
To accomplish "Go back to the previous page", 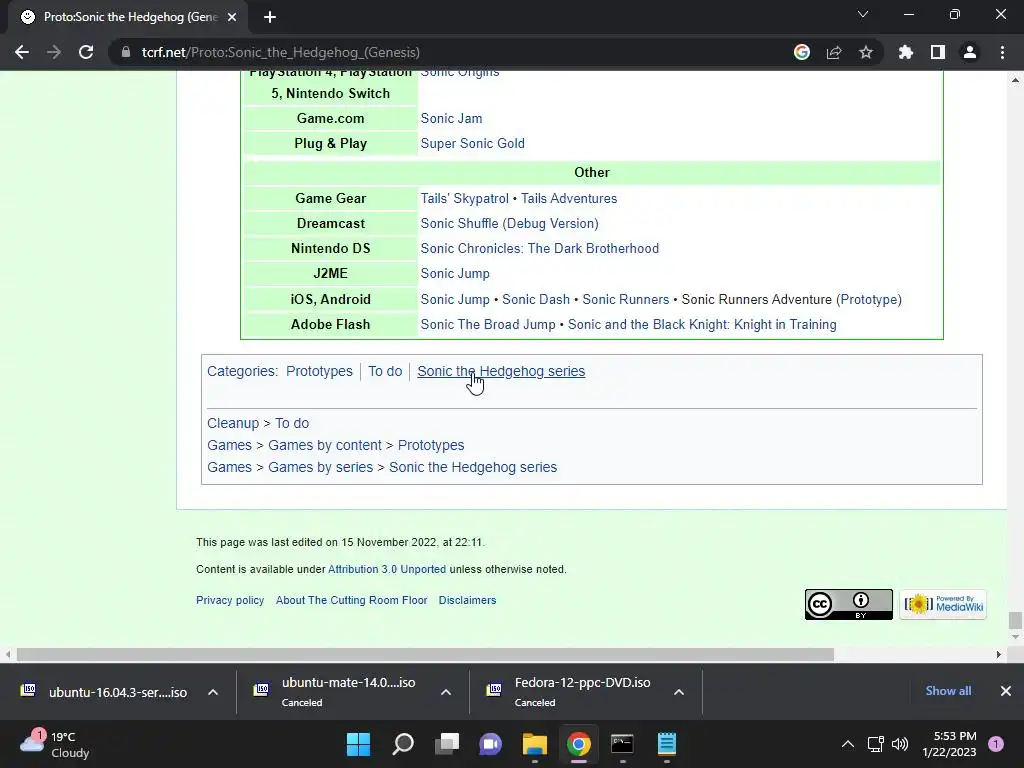I will coord(22,52).
